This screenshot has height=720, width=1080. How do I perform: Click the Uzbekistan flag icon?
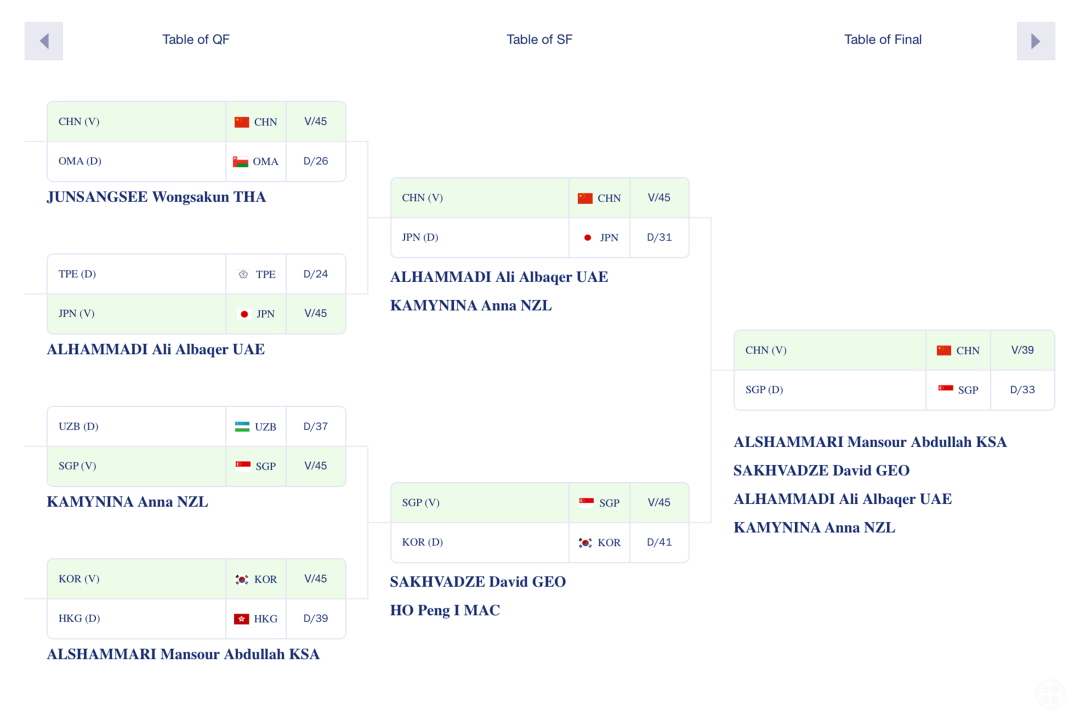click(242, 426)
